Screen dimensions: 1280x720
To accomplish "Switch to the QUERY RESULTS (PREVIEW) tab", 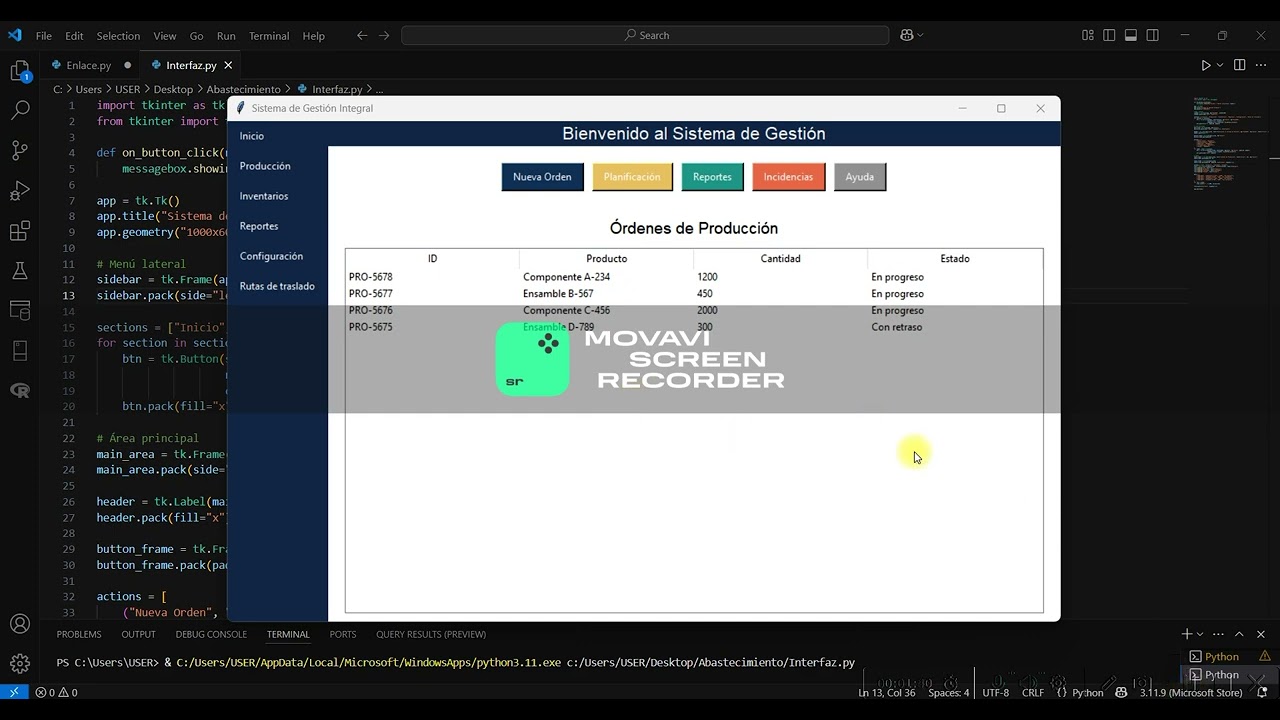I will (x=431, y=634).
